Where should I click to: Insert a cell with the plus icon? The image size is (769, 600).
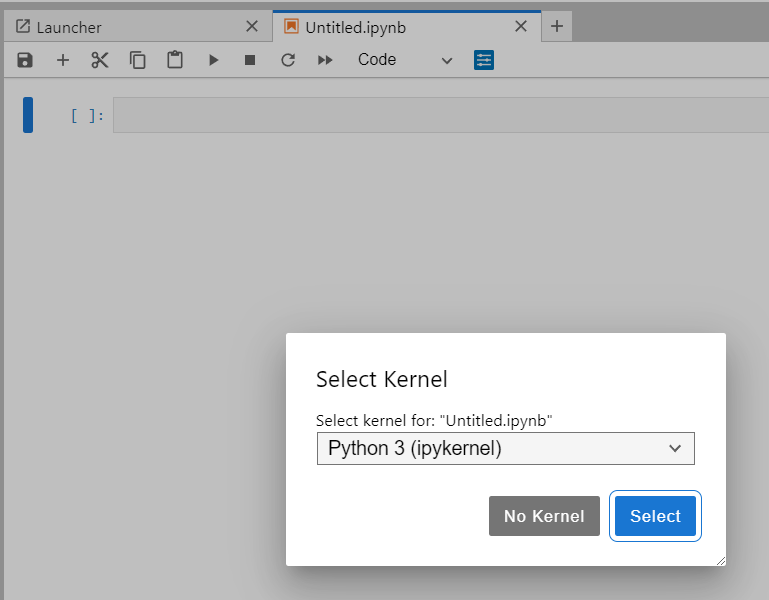pos(63,60)
